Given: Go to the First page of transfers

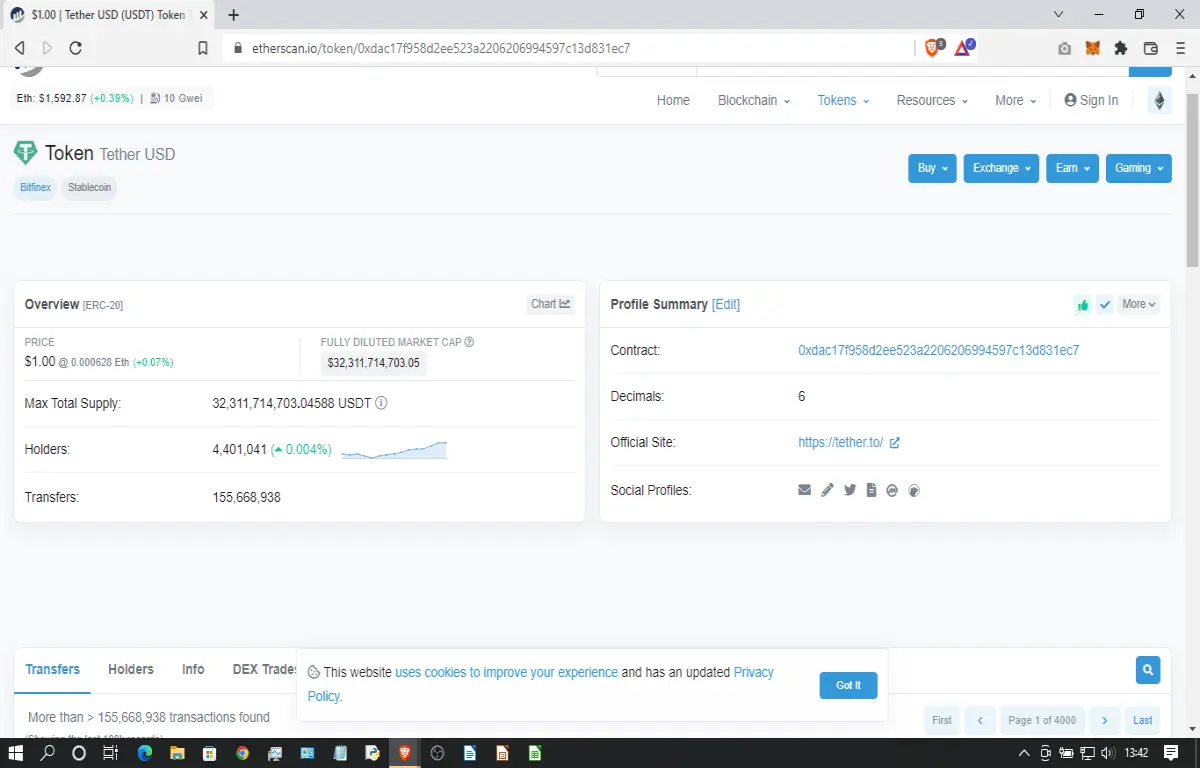Looking at the screenshot, I should pos(942,720).
